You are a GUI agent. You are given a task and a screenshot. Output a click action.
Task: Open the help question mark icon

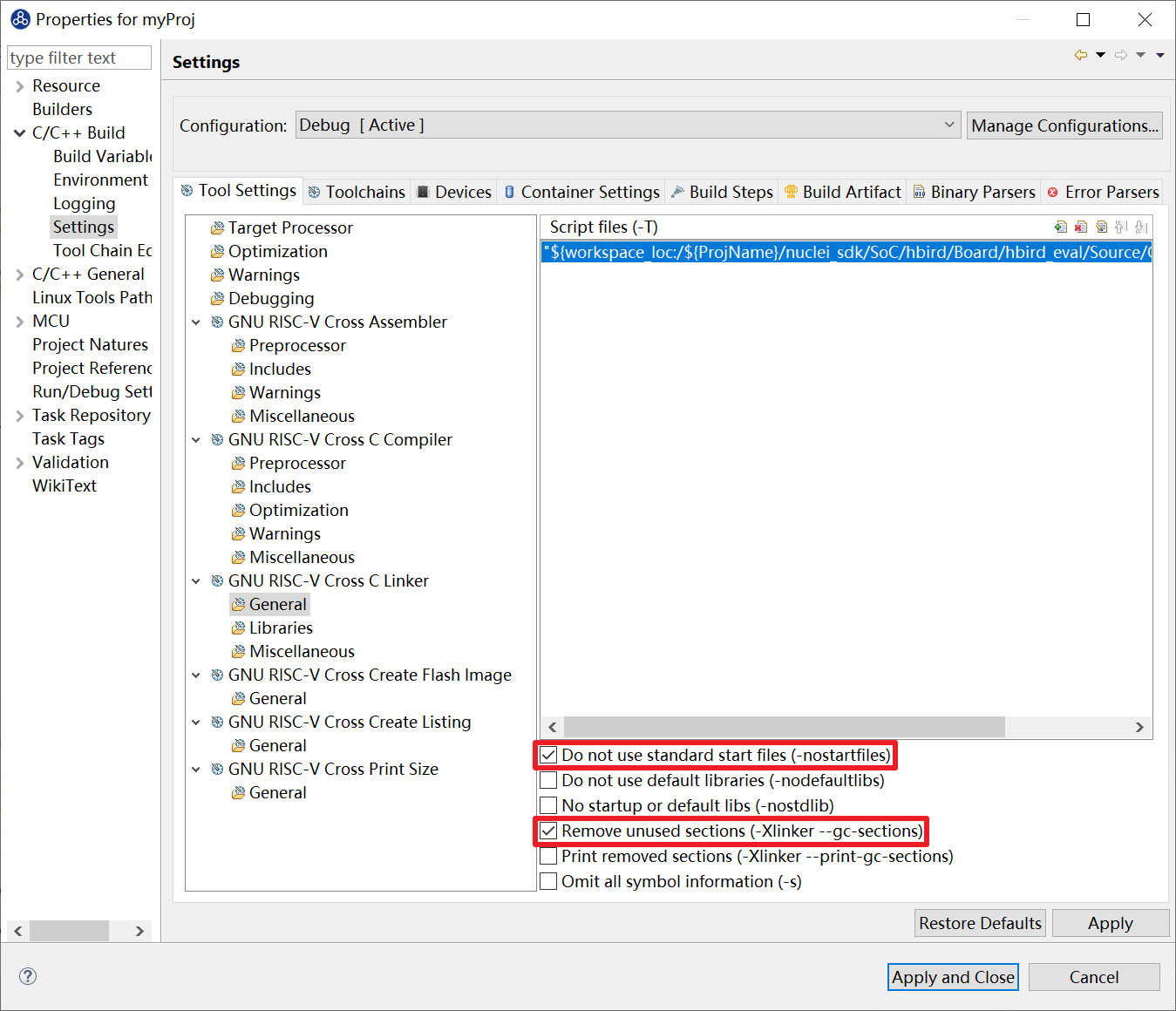coord(28,976)
